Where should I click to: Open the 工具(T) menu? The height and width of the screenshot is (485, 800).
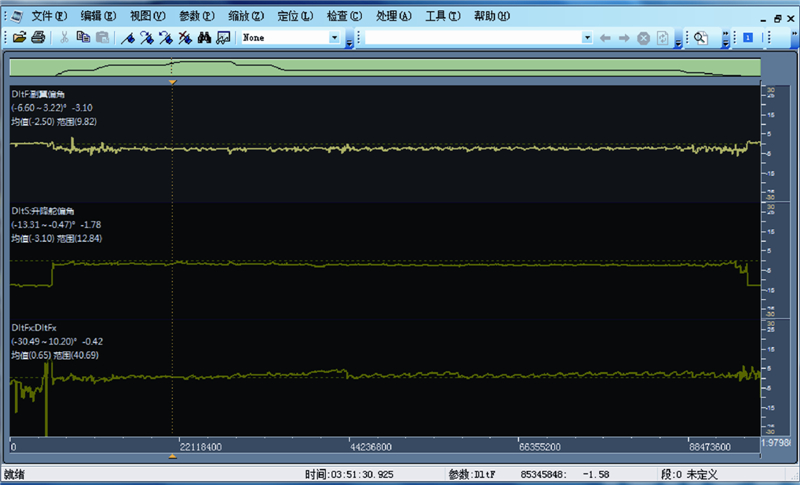[443, 16]
